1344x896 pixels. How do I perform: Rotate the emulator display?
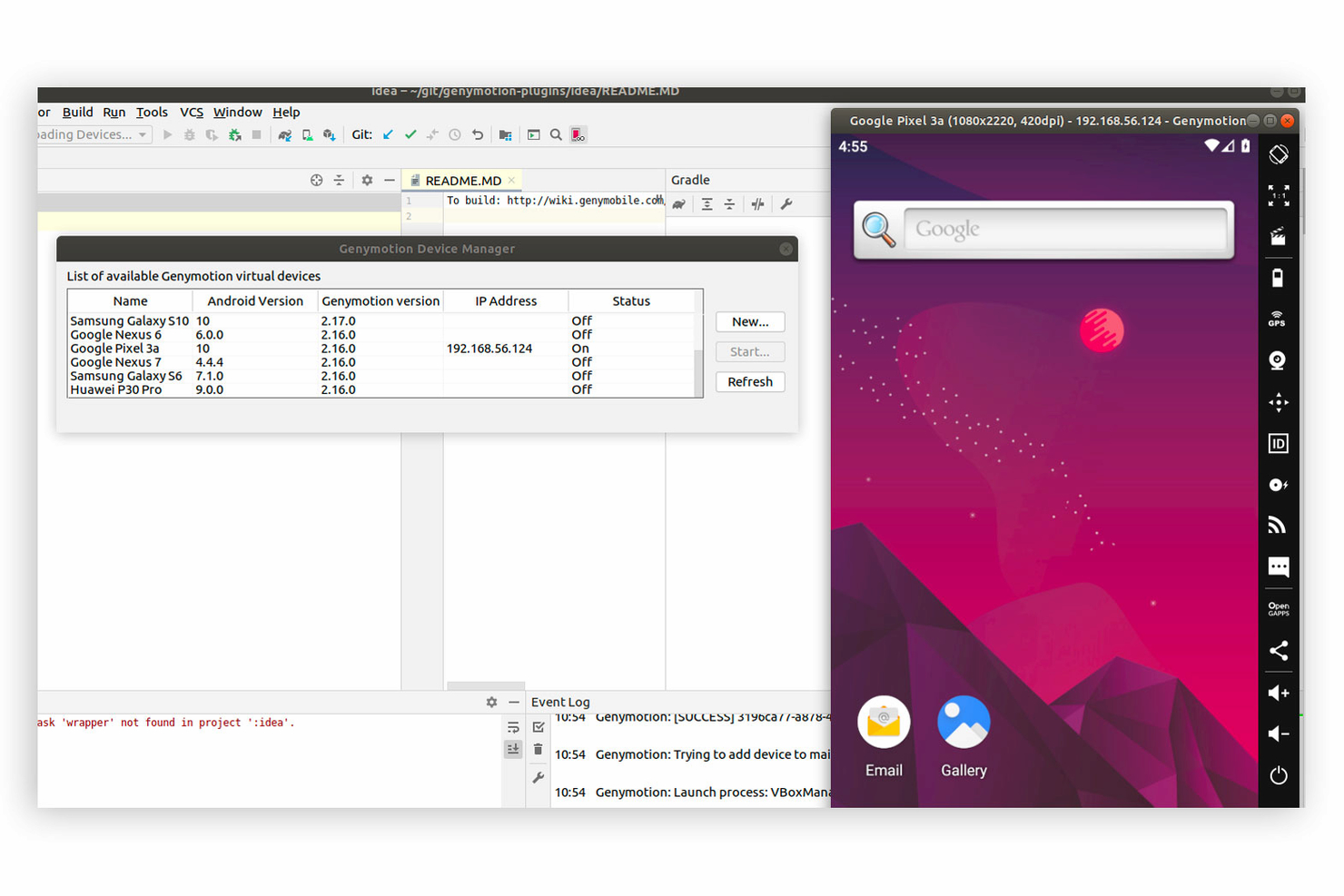1278,154
